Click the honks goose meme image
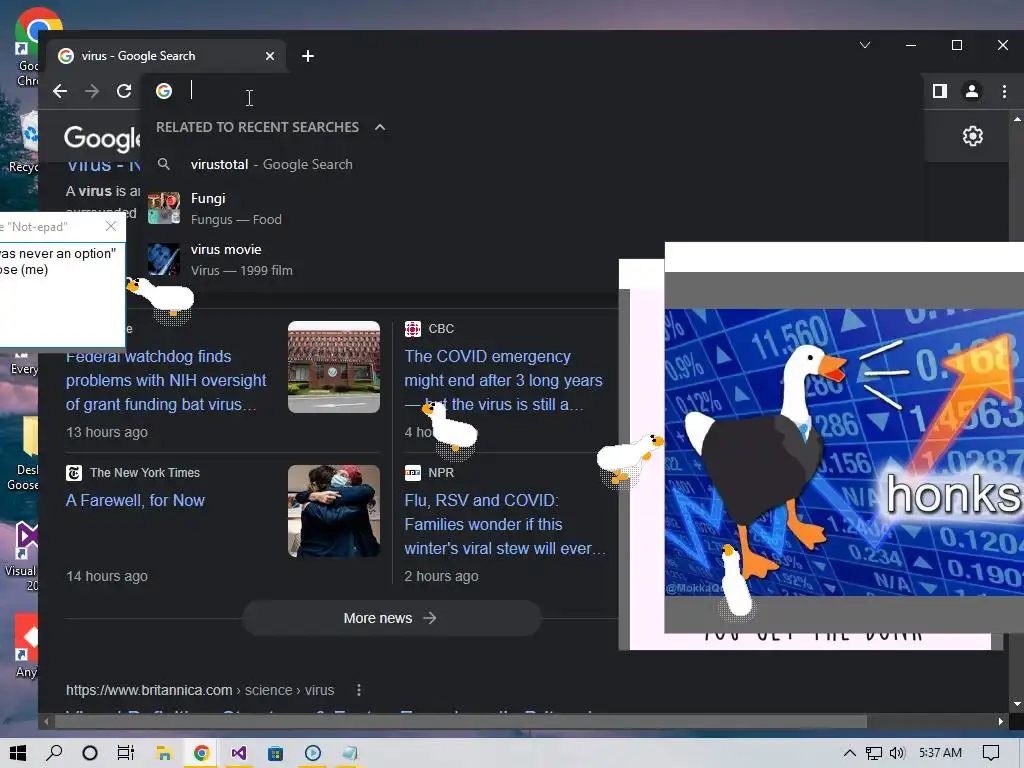 pyautogui.click(x=844, y=452)
